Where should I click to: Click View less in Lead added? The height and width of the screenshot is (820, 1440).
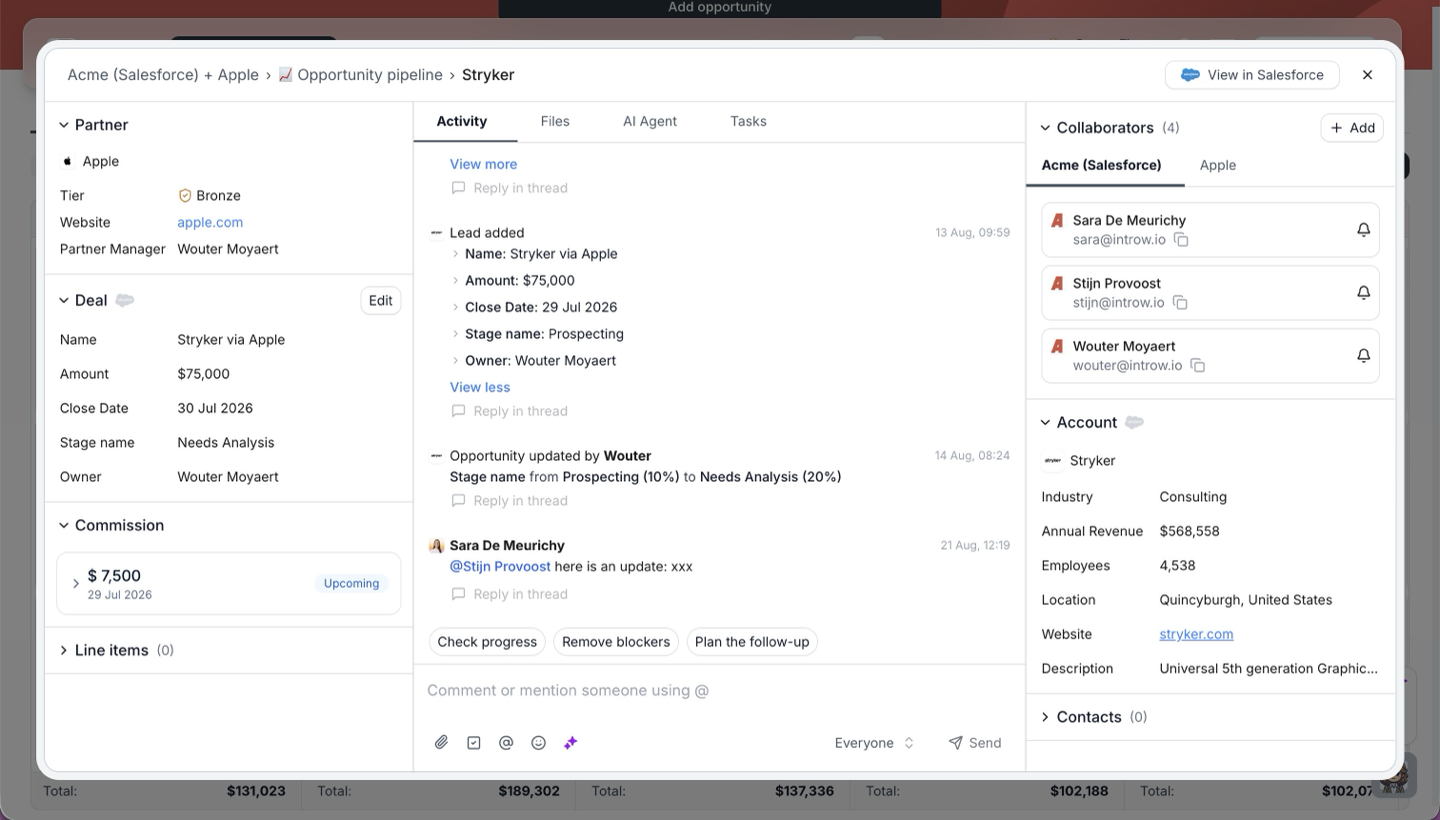480,387
